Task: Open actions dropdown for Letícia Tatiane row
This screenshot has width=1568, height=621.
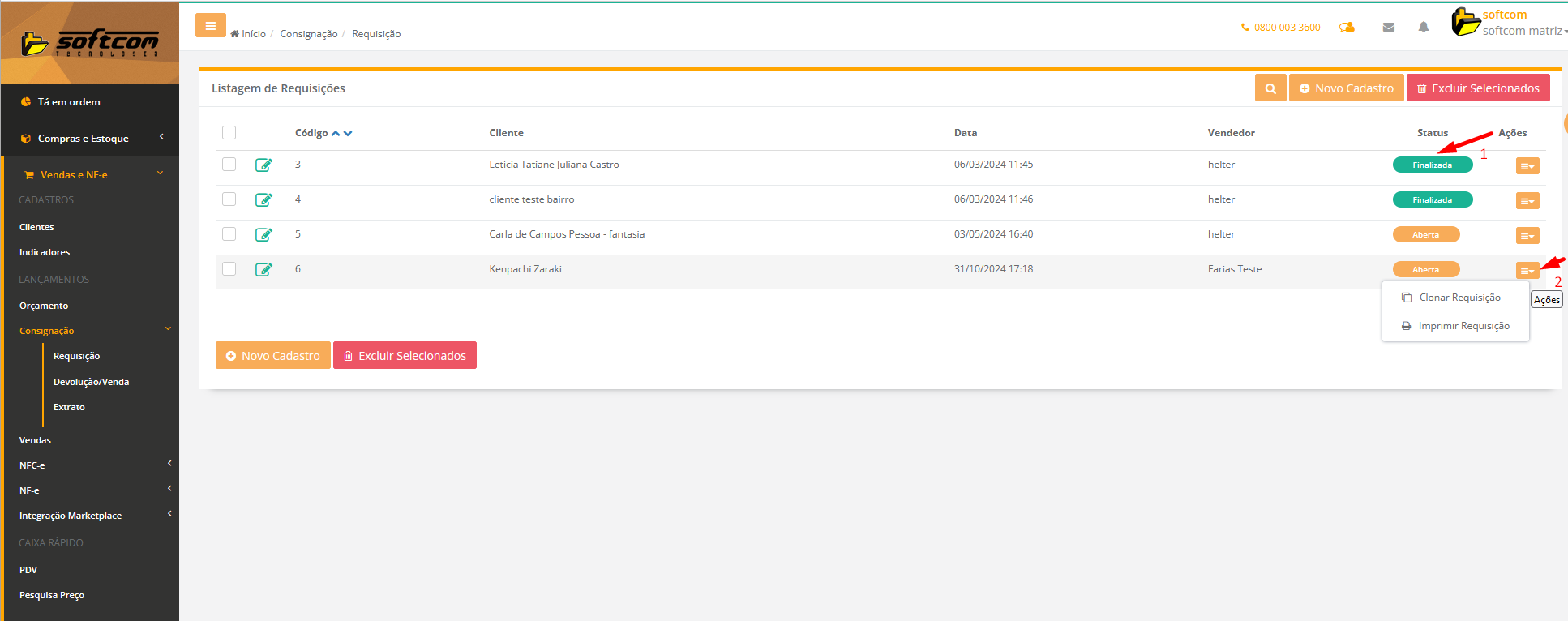Action: (x=1527, y=166)
